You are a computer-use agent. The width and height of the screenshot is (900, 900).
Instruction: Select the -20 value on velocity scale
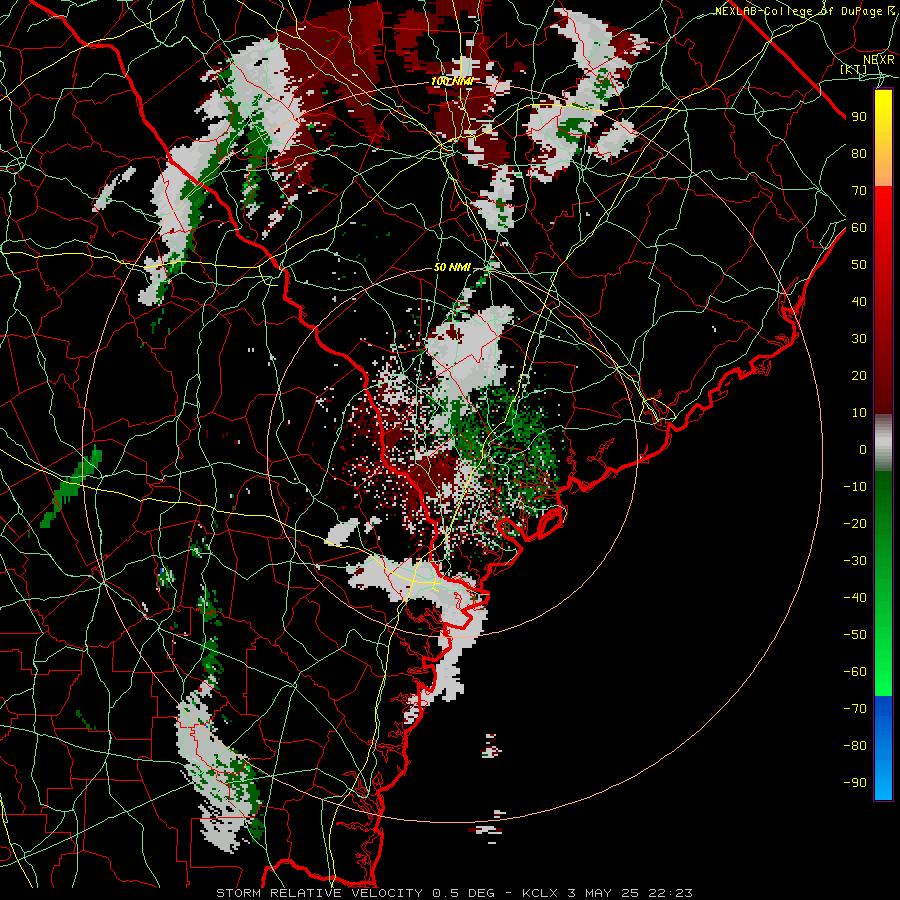point(855,524)
